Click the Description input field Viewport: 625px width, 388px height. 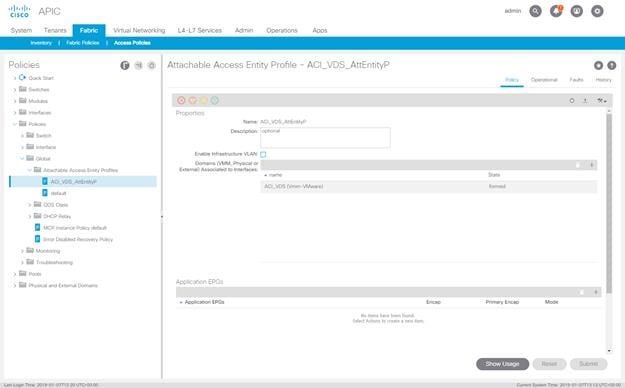click(x=325, y=138)
